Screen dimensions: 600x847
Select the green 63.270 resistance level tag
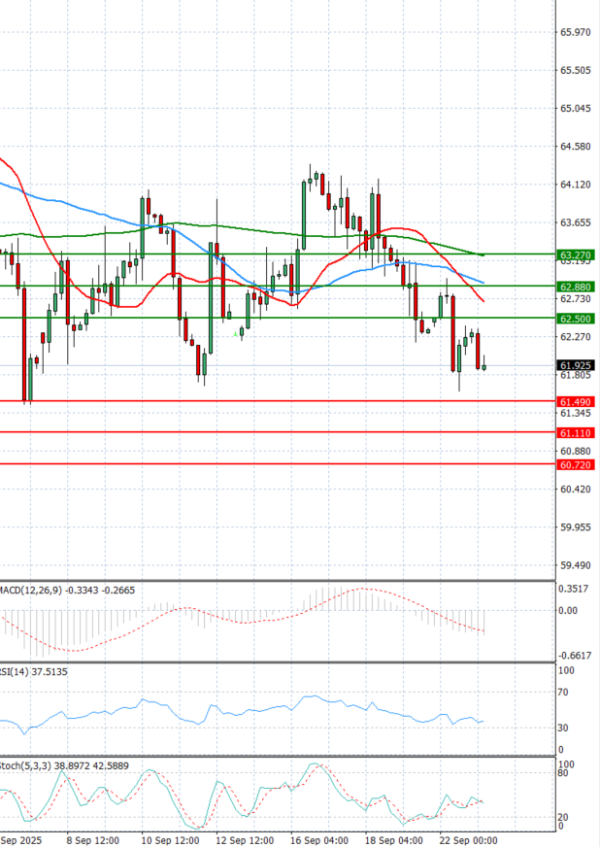[576, 255]
